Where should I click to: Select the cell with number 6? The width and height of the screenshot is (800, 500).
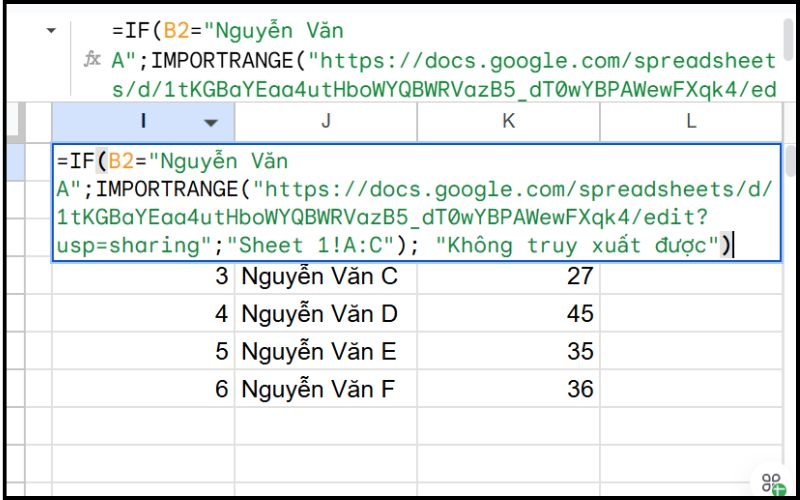(143, 389)
